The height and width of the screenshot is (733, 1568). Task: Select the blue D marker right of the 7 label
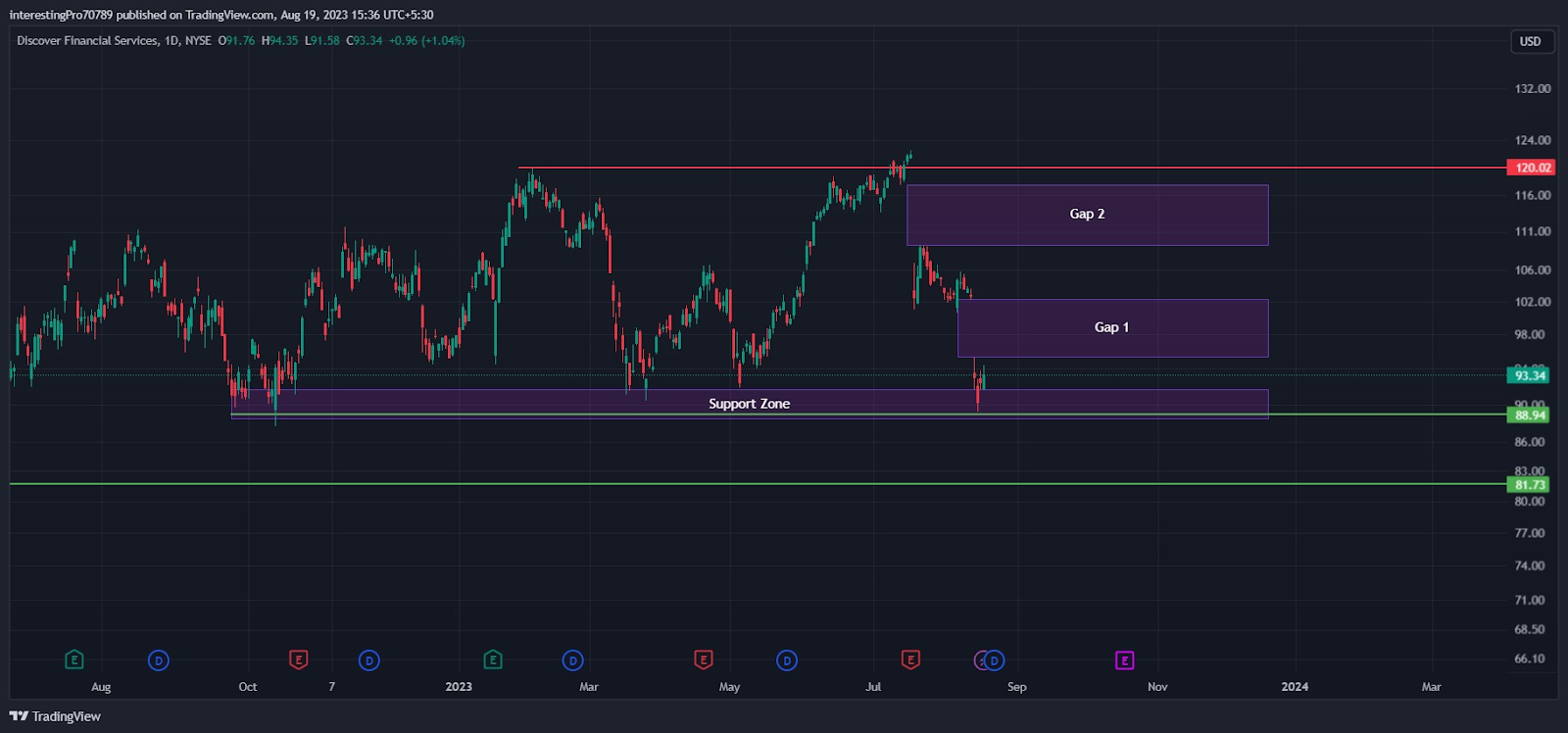click(369, 660)
